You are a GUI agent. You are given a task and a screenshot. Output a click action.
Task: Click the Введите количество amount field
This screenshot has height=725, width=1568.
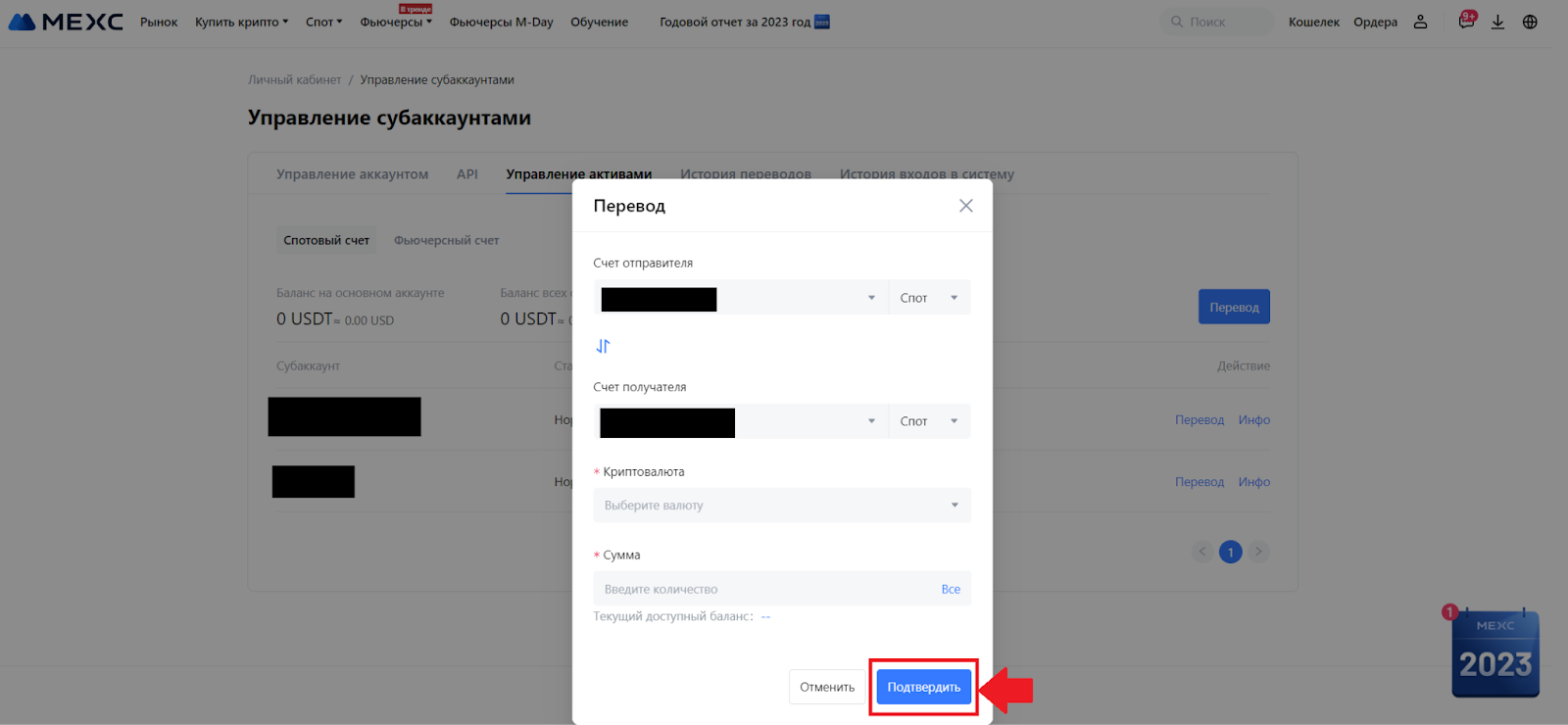tap(764, 589)
